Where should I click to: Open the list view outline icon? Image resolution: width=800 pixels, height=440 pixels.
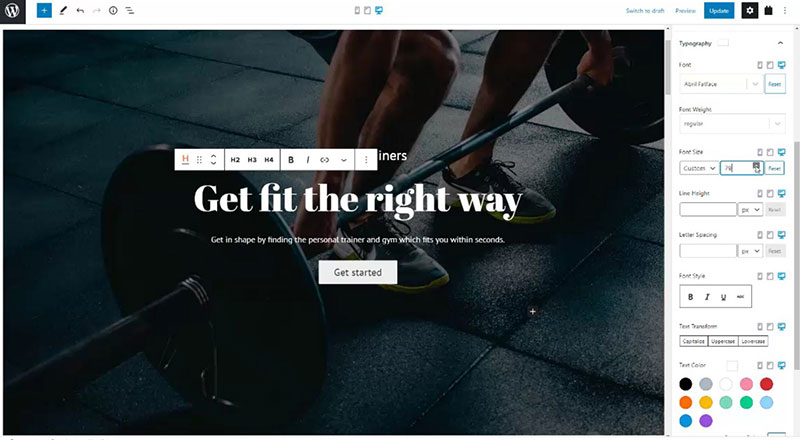[x=130, y=11]
